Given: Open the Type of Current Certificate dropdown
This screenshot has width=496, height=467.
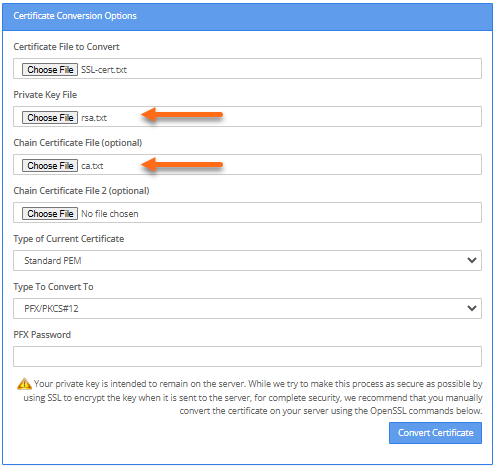Looking at the screenshot, I should (x=247, y=260).
